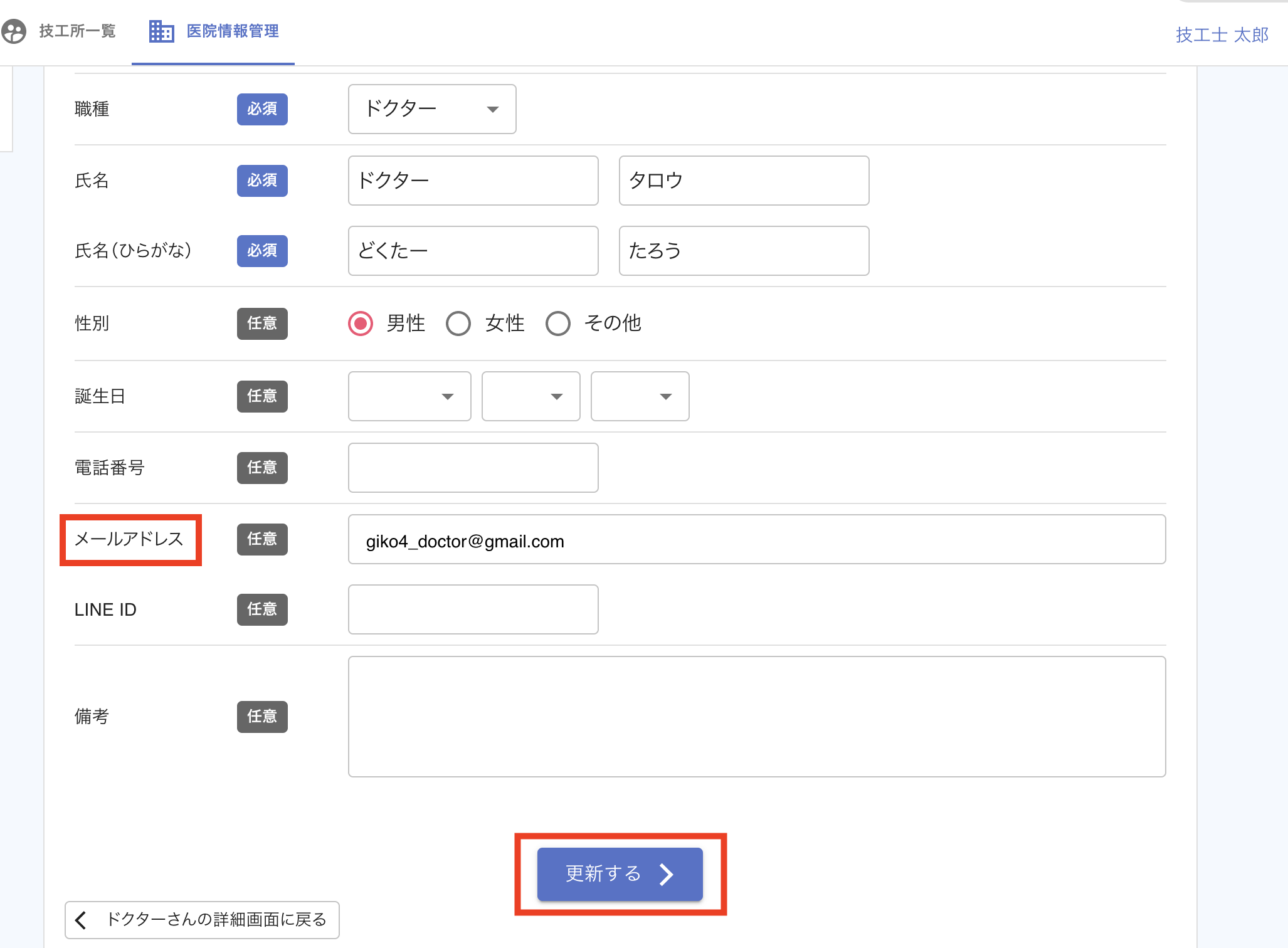Choose the その他 gender option
Image resolution: width=1288 pixels, height=948 pixels.
point(557,324)
